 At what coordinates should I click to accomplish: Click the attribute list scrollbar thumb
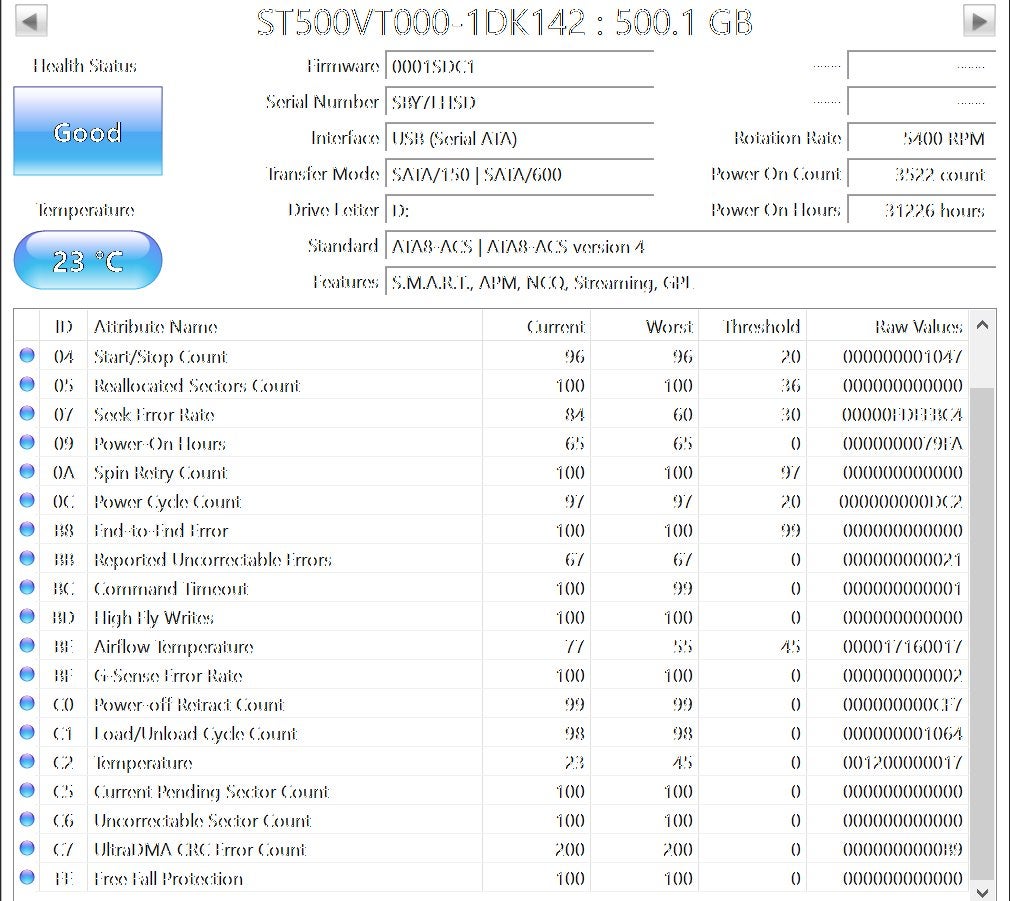982,633
